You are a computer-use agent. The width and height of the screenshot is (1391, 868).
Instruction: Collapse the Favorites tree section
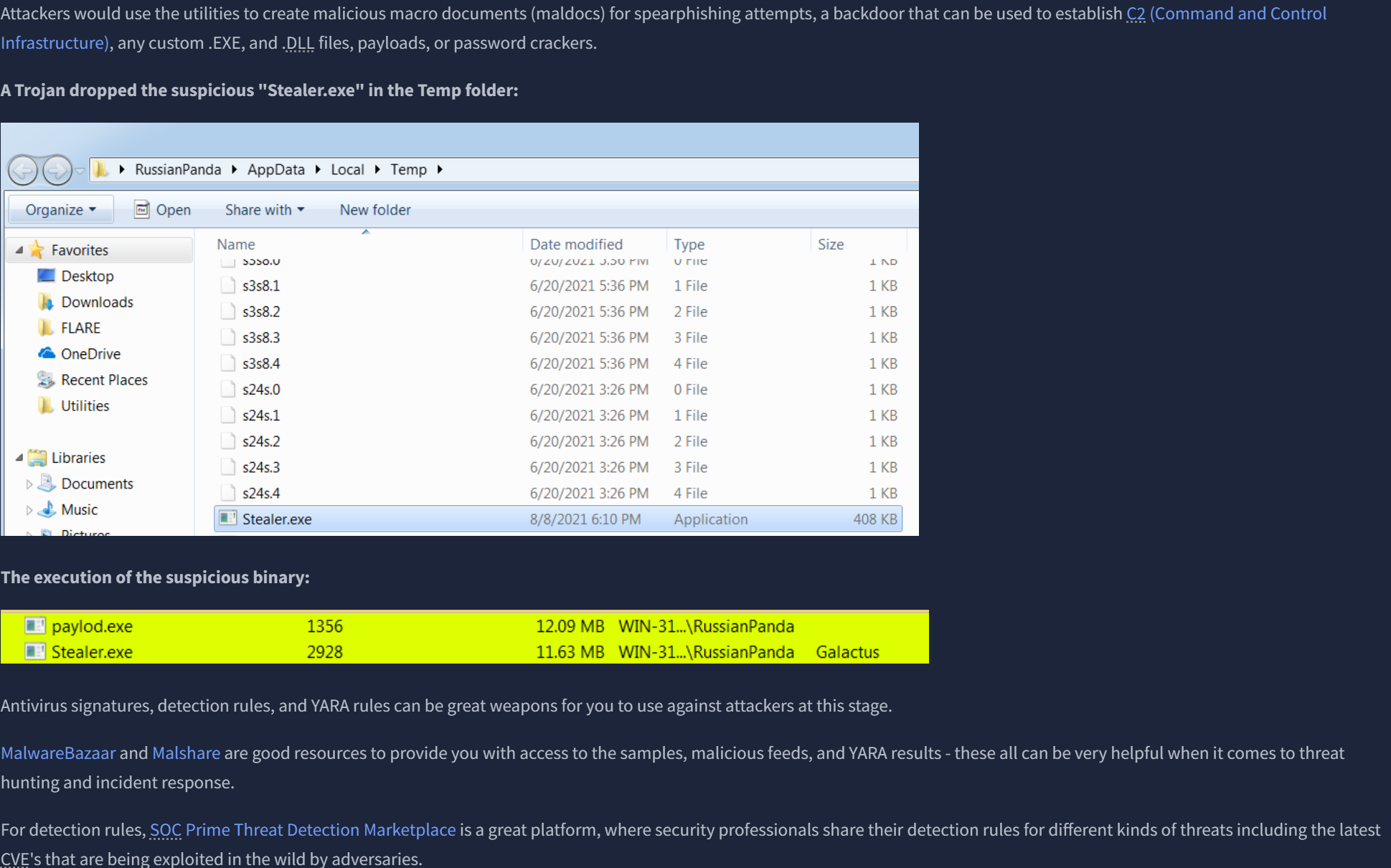pyautogui.click(x=19, y=250)
